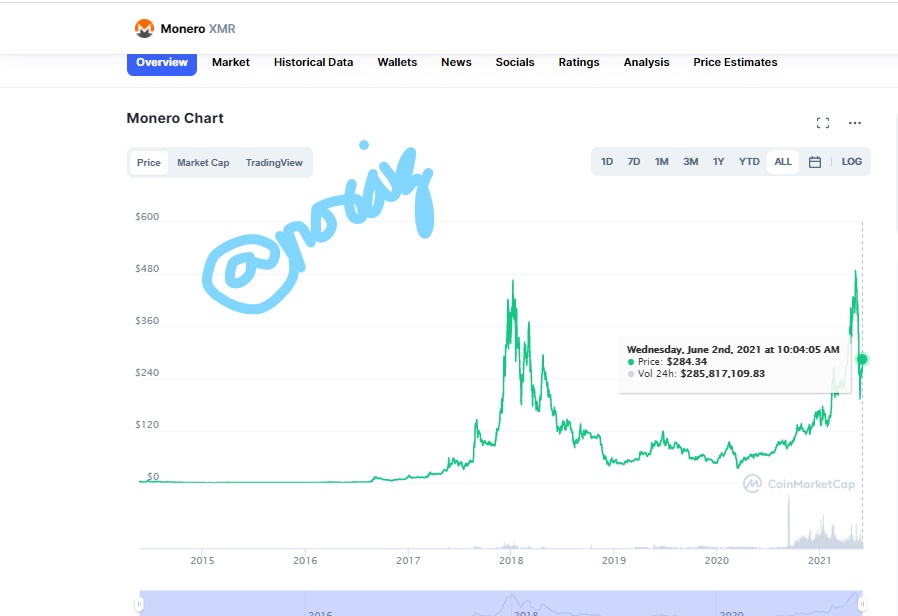Screen dimensions: 898x616
Task: Set chart range to 1Y
Action: tap(718, 161)
